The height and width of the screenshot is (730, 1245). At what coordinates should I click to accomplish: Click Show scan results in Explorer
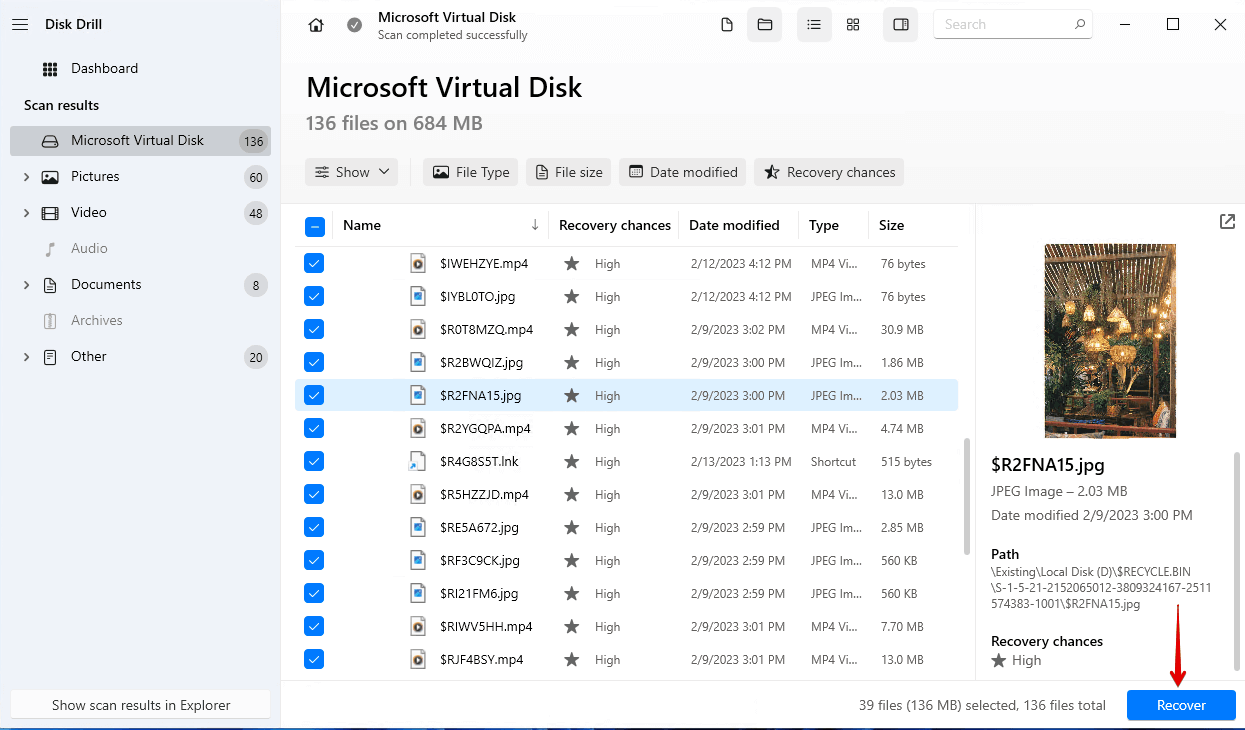pos(141,705)
